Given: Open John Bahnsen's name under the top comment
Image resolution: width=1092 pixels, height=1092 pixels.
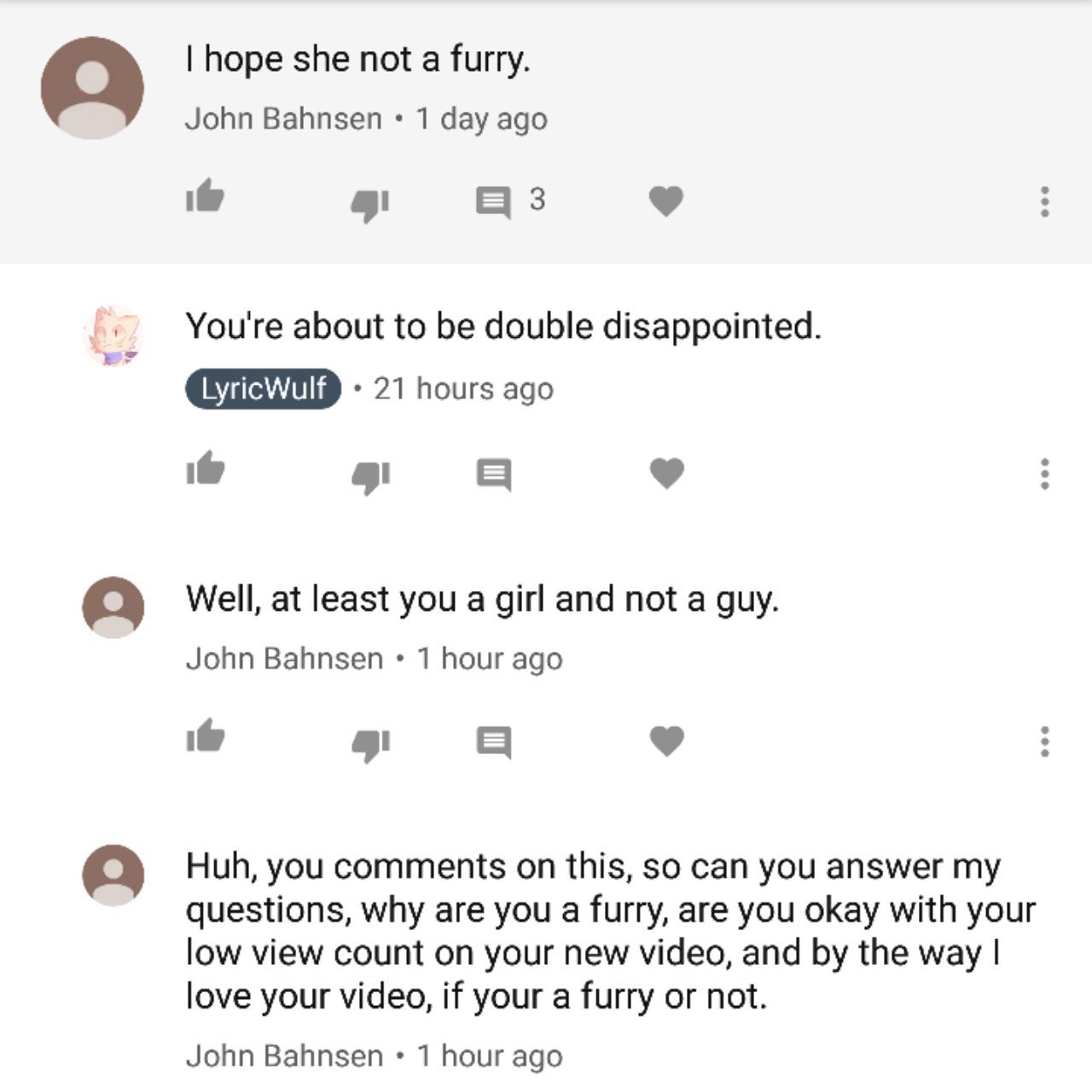Looking at the screenshot, I should point(283,119).
